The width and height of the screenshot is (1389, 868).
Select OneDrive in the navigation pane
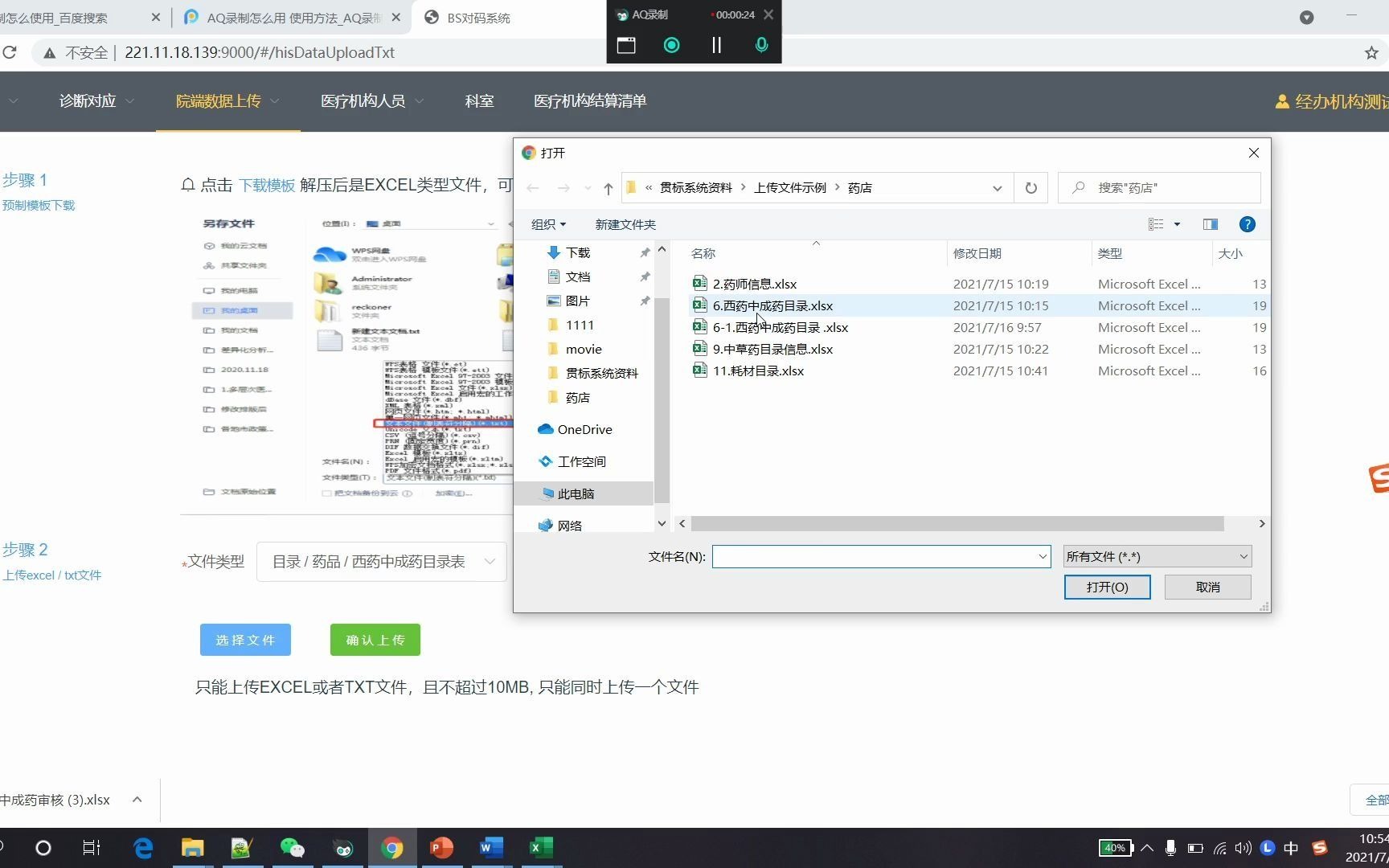point(584,429)
